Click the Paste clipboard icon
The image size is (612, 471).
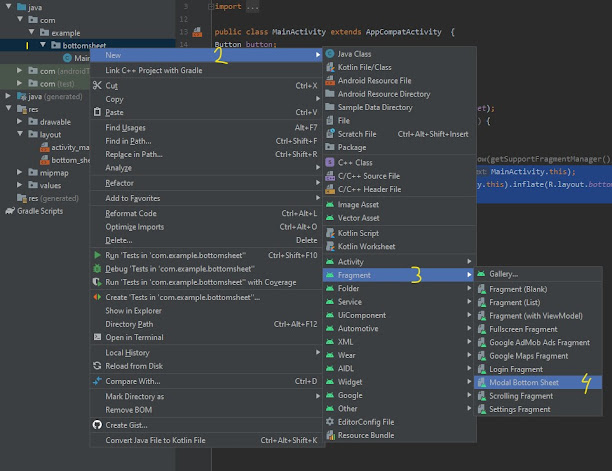(97, 113)
